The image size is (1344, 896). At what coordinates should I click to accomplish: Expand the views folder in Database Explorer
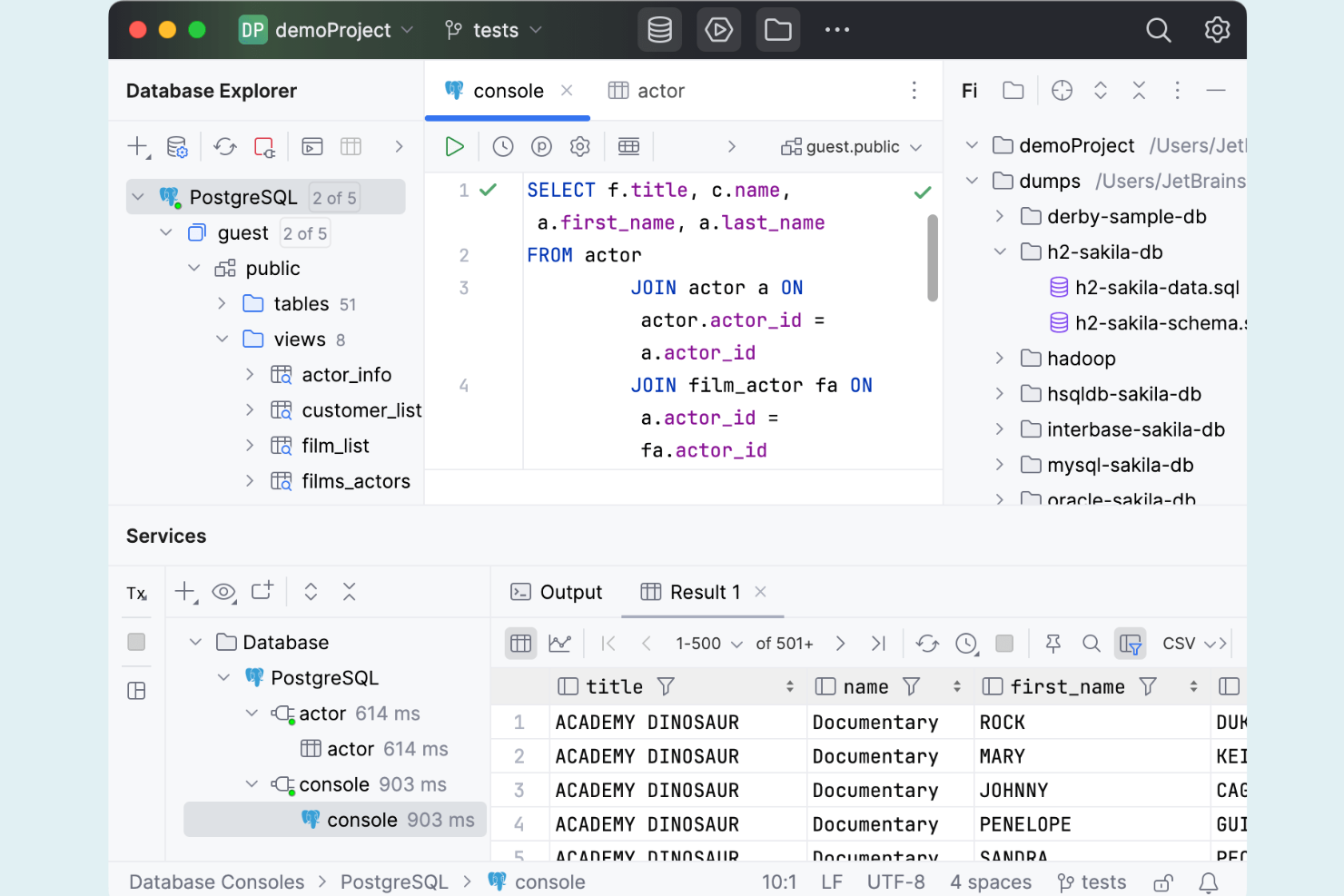[222, 339]
